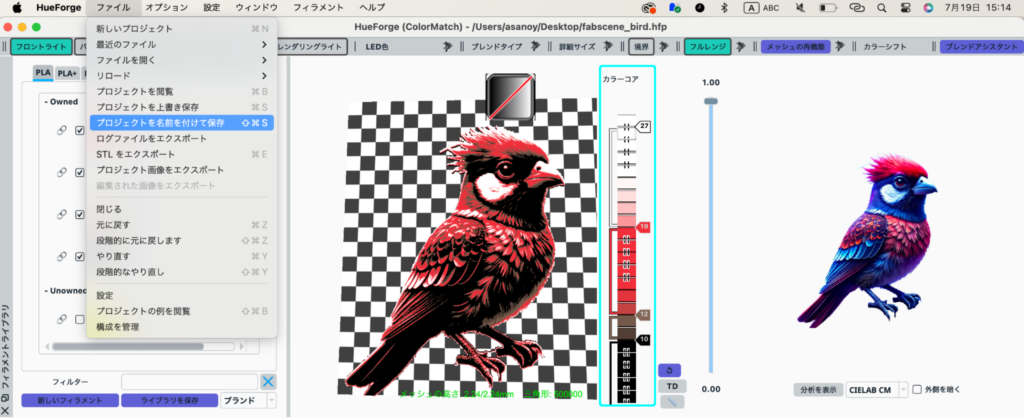Screen dimensions: 1024x418
Task: Click the Siri icon in the menu bar
Action: pyautogui.click(x=928, y=8)
